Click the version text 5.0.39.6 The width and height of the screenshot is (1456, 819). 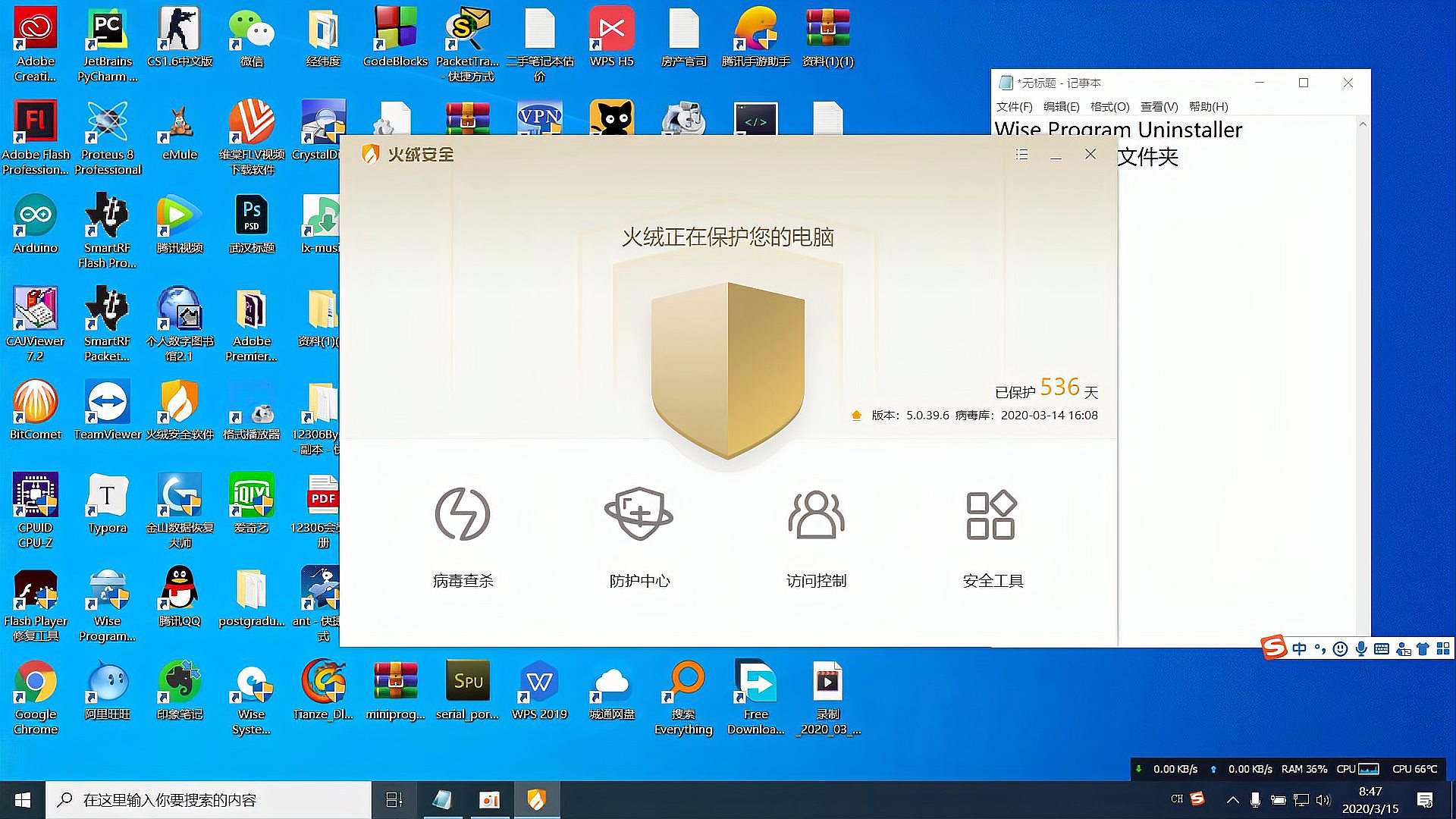927,416
